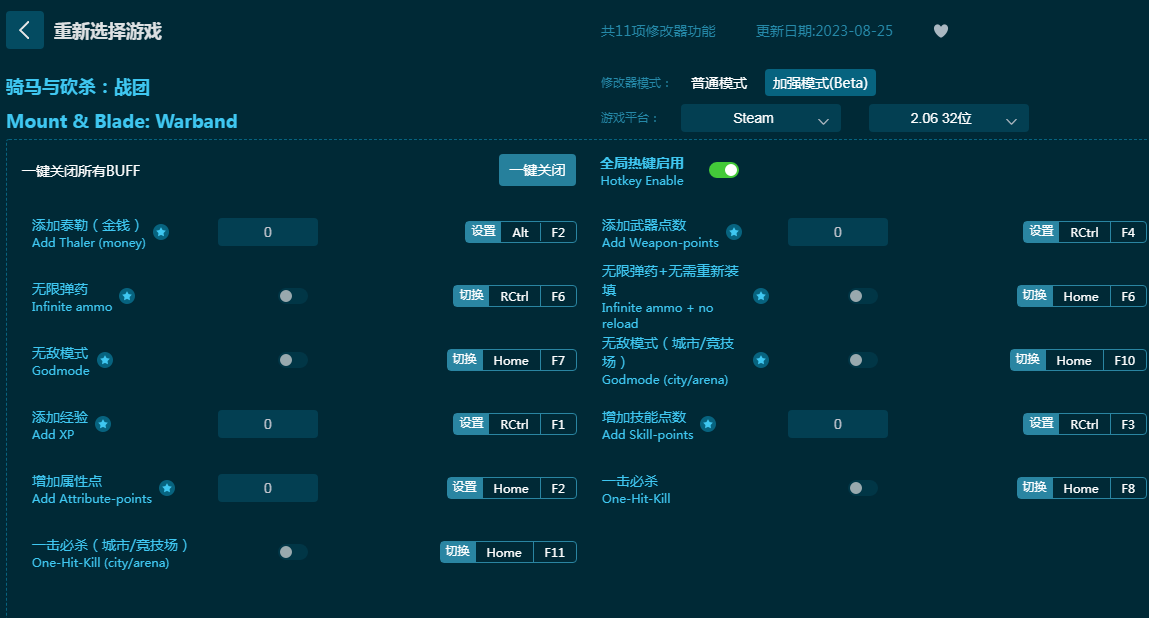Click F10 key for Godmode (city/arena)

pyautogui.click(x=1125, y=360)
